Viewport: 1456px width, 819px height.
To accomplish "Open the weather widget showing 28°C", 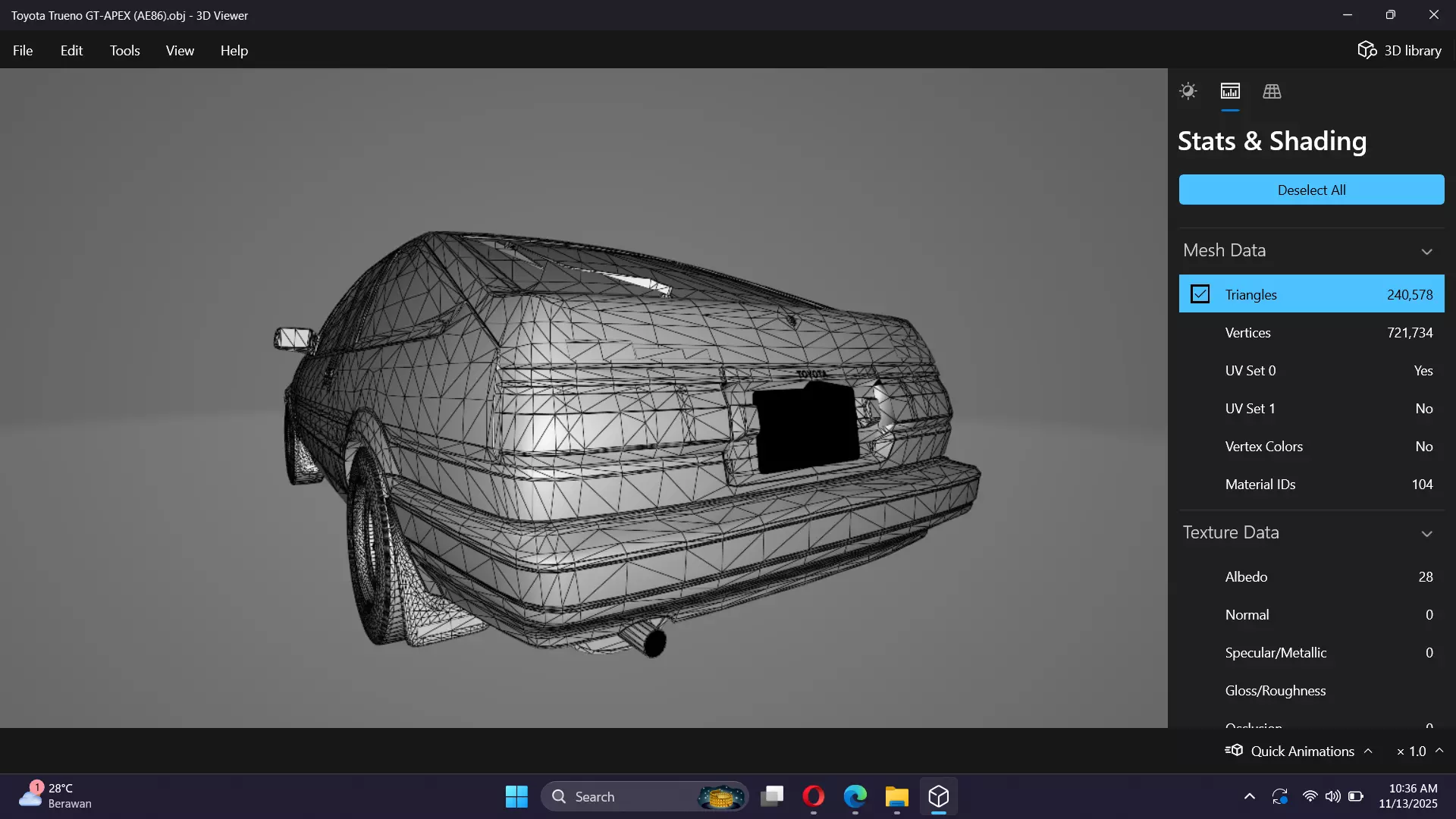I will click(55, 796).
